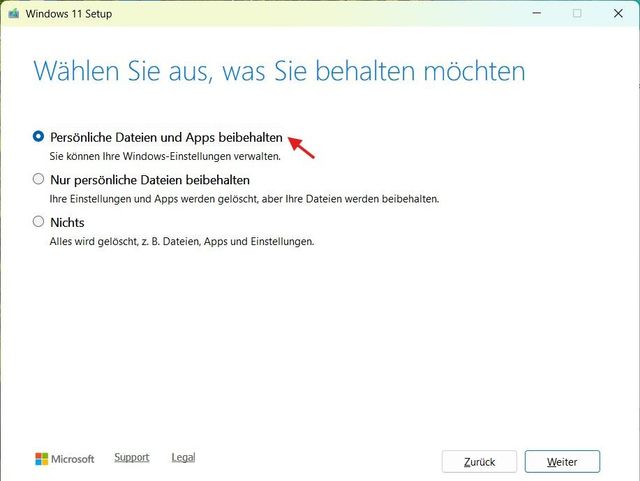This screenshot has height=481, width=640.
Task: Select 'Persönliche Dateien und Apps beibehalten' radio button
Action: click(x=38, y=136)
